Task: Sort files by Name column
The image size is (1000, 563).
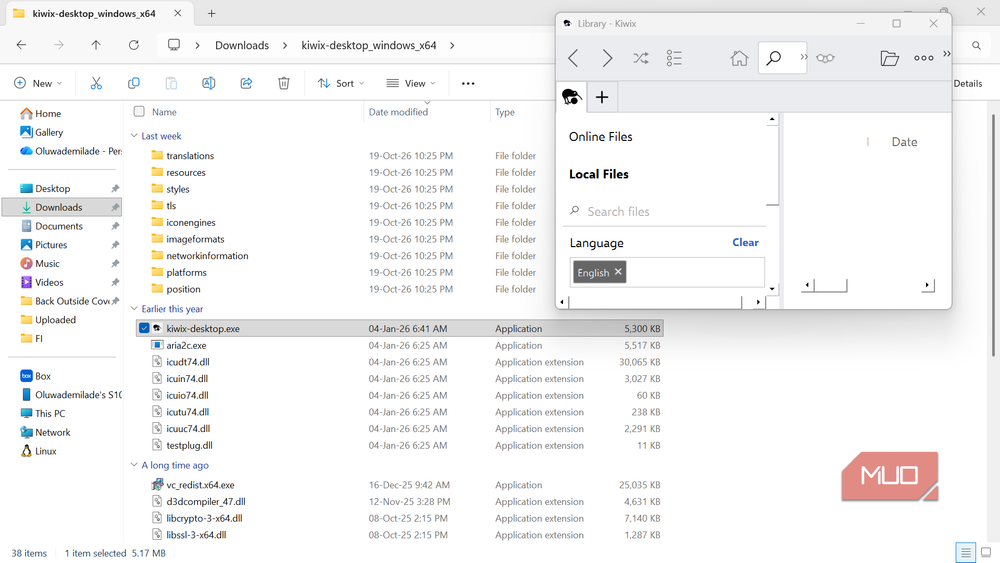Action: point(164,112)
